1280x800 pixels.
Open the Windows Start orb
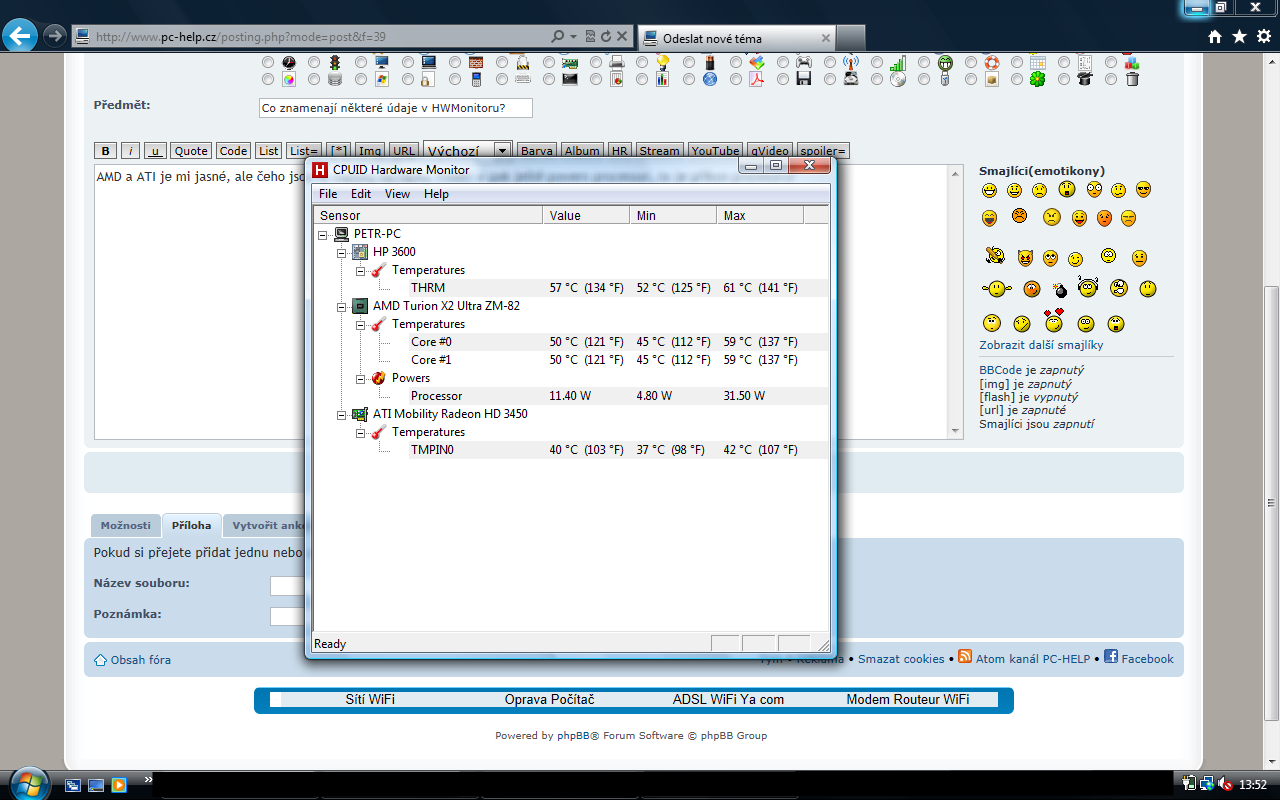28,782
